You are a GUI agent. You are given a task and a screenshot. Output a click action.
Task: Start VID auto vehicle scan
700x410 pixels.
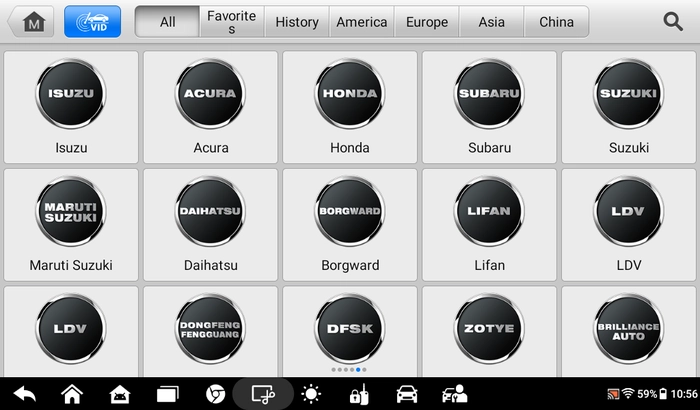92,21
